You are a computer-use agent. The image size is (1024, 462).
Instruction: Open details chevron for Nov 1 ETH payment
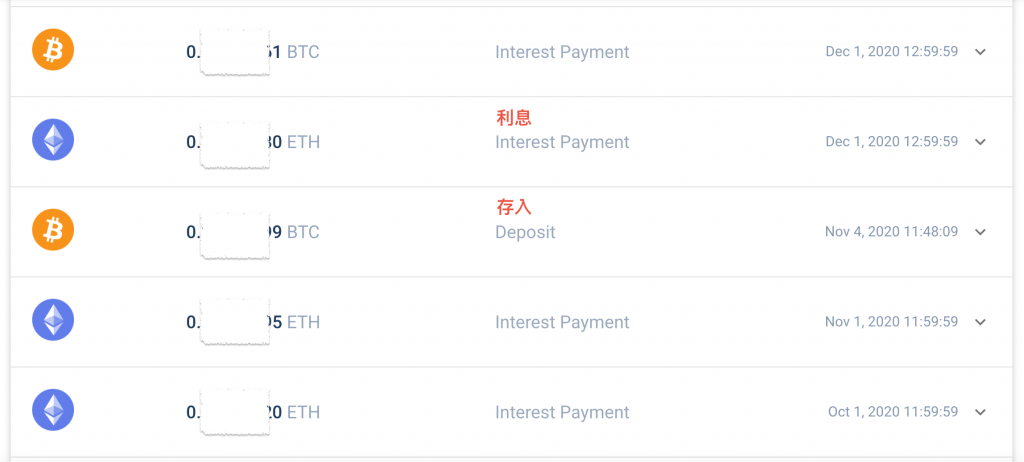coord(980,322)
